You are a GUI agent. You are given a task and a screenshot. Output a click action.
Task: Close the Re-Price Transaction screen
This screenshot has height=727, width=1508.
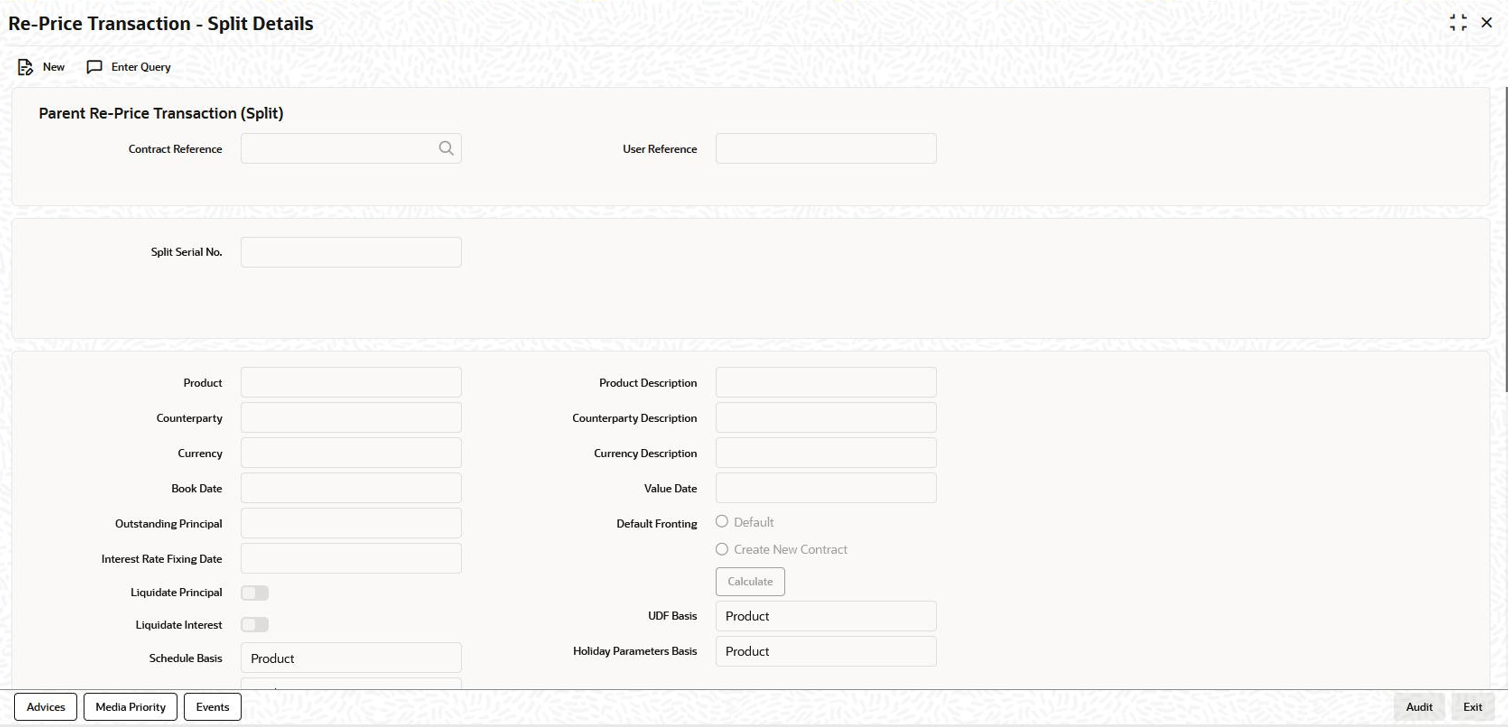1486,23
